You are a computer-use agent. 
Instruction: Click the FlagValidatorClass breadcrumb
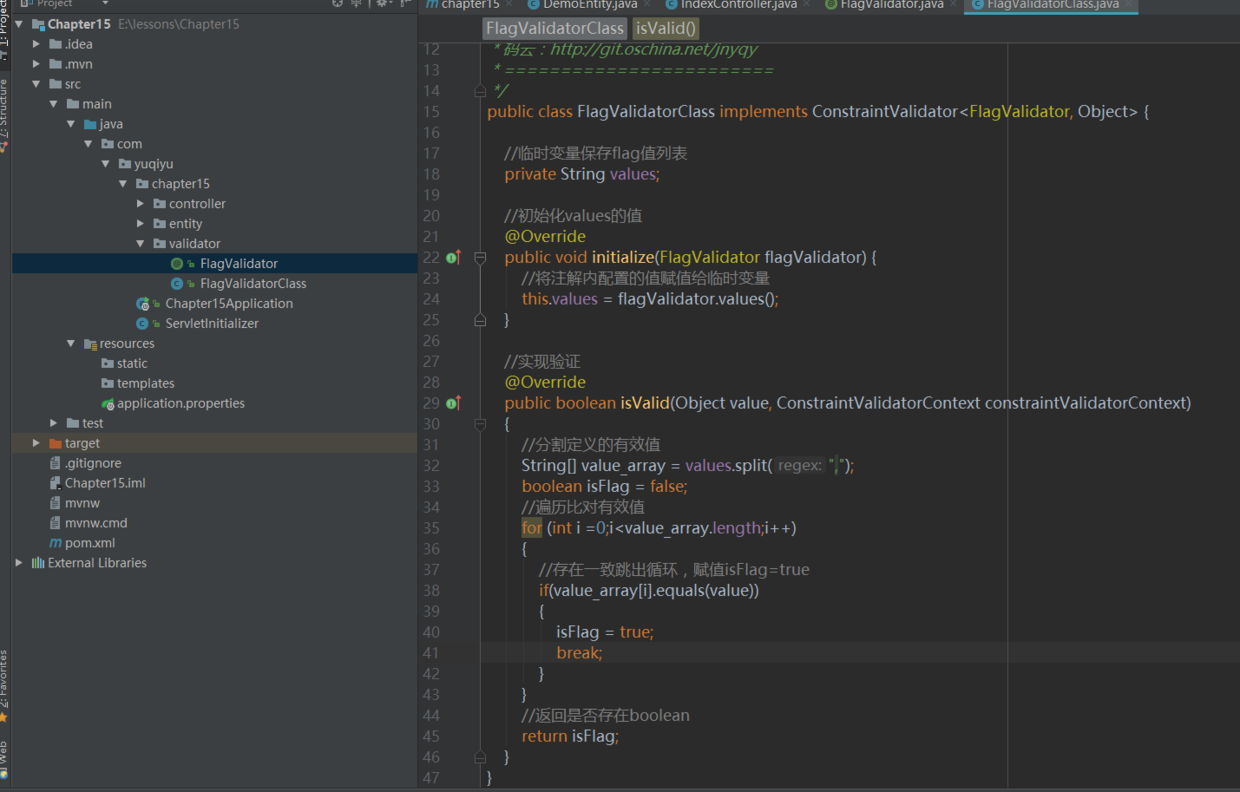coord(554,28)
